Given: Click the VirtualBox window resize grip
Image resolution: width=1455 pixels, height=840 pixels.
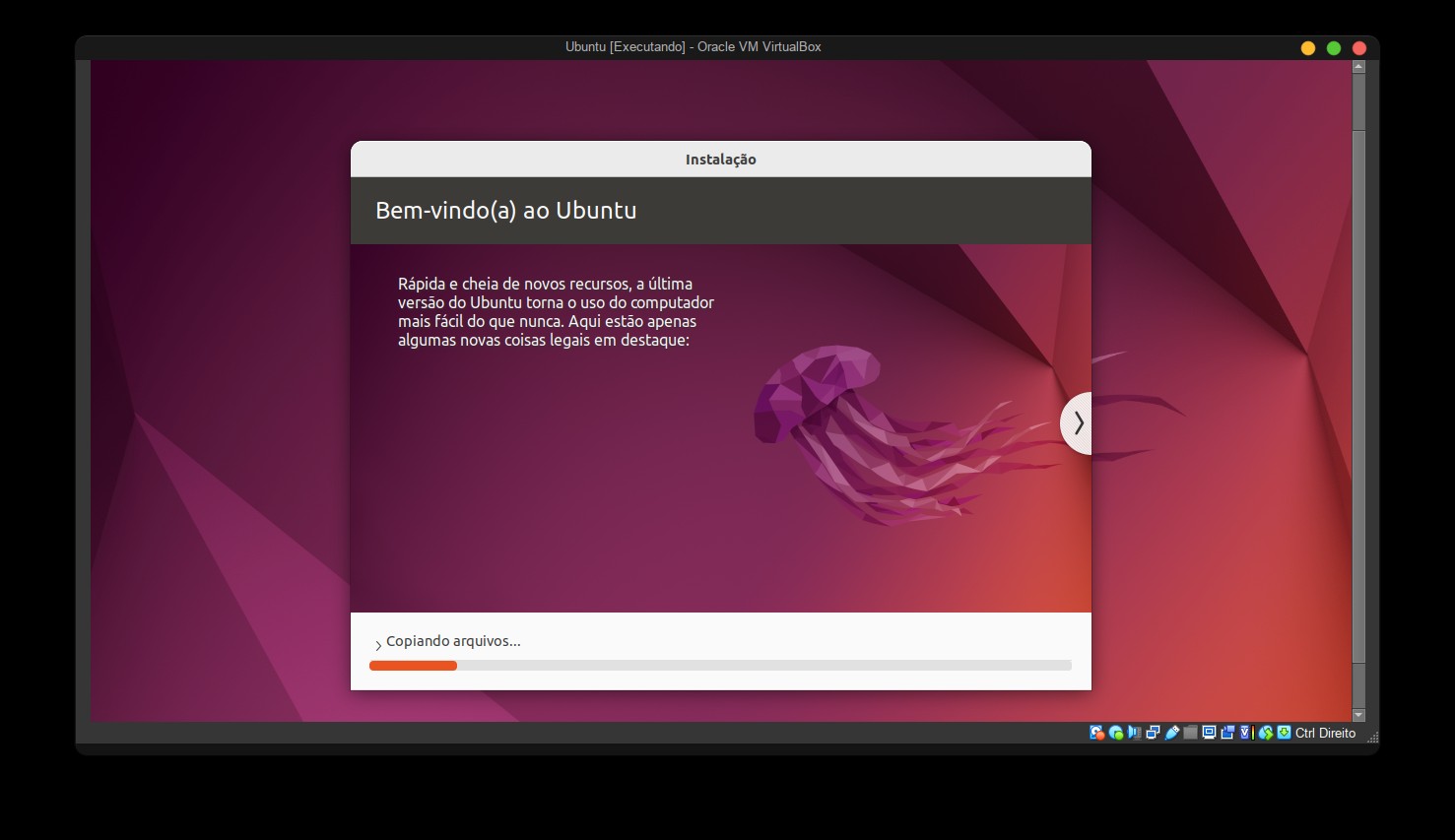Looking at the screenshot, I should (x=1373, y=736).
